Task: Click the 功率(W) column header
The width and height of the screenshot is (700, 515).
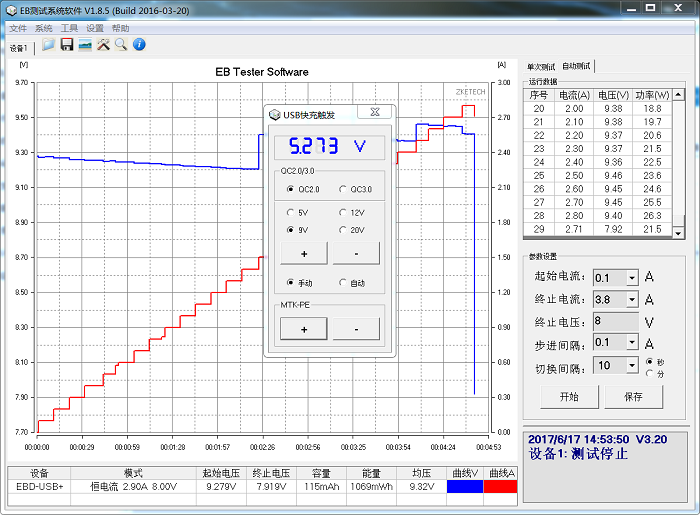Action: coord(652,95)
